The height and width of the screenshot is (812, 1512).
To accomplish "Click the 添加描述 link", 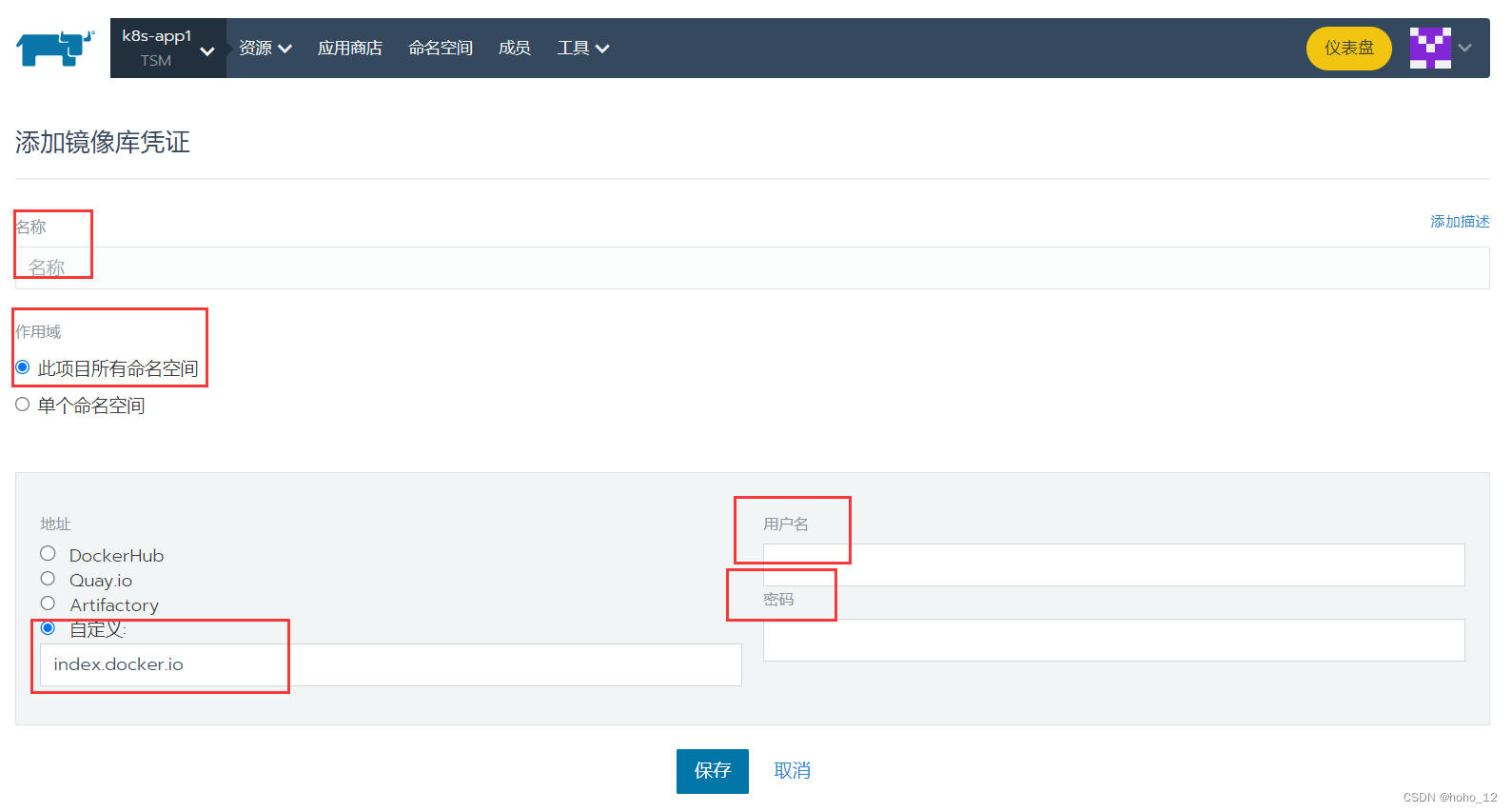I will (1460, 221).
